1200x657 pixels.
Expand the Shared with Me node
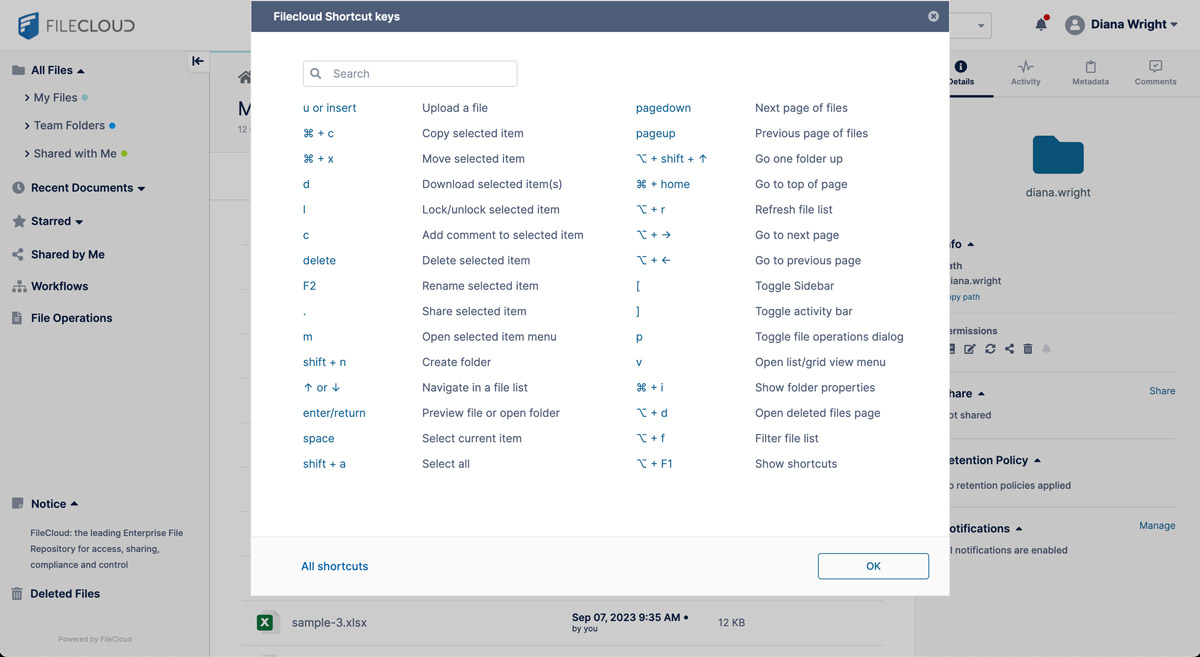pyautogui.click(x=27, y=154)
